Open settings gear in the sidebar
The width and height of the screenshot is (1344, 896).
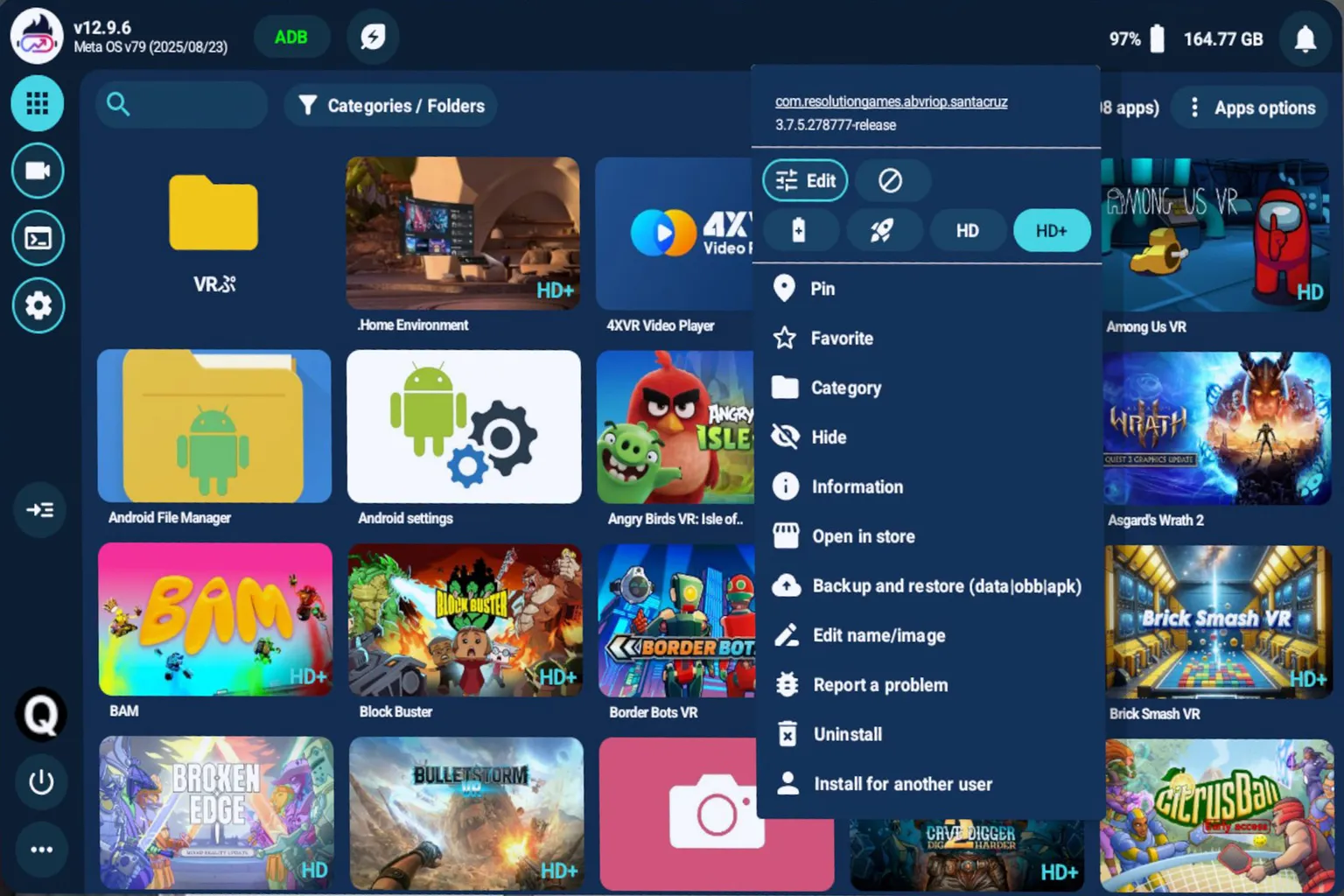(x=38, y=305)
